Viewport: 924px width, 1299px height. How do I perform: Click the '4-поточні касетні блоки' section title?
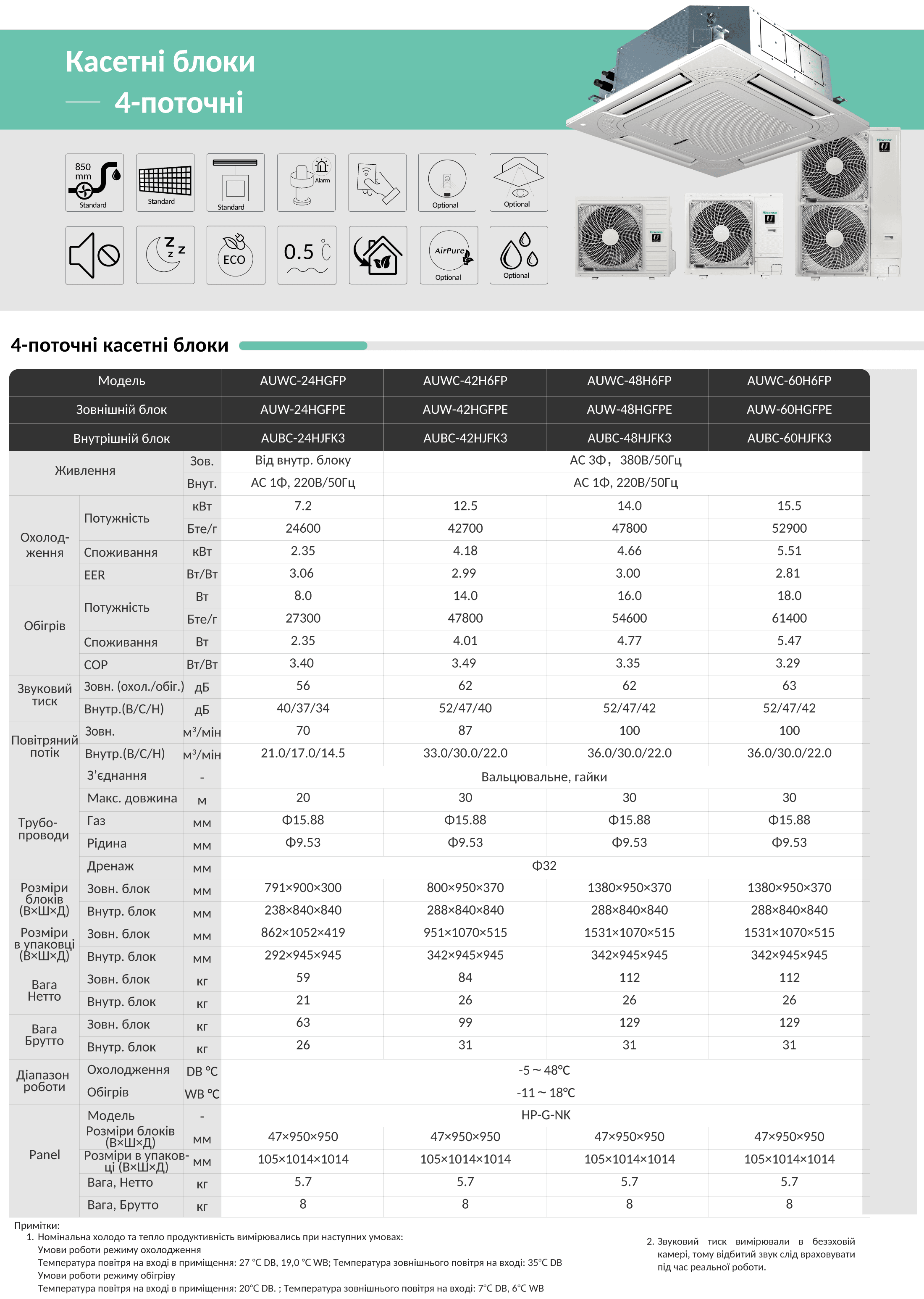(x=119, y=345)
